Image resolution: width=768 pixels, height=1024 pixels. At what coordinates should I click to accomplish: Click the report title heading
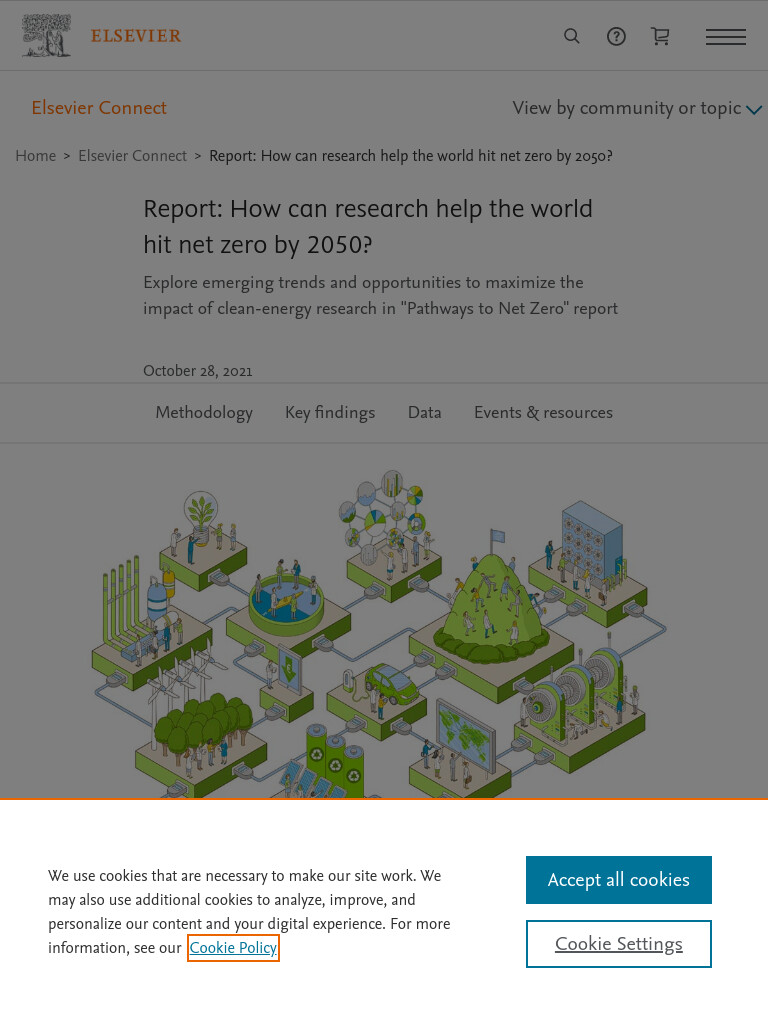[x=368, y=227]
